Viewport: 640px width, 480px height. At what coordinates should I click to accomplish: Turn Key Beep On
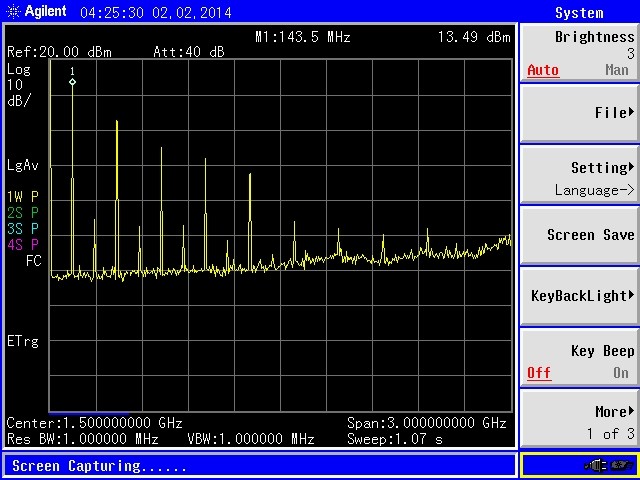[620, 373]
